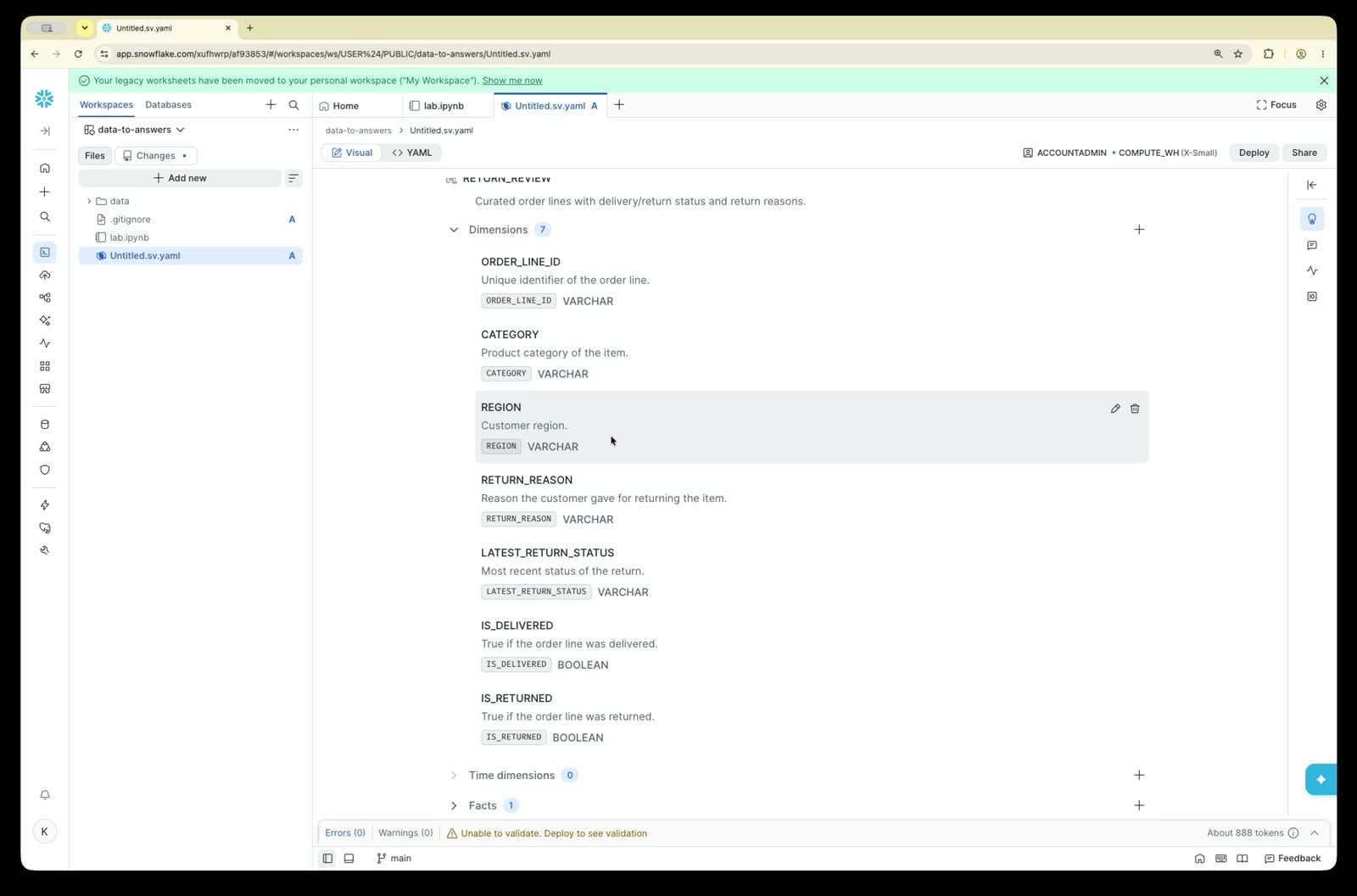1357x896 pixels.
Task: Click the Deploy button
Action: pyautogui.click(x=1254, y=153)
